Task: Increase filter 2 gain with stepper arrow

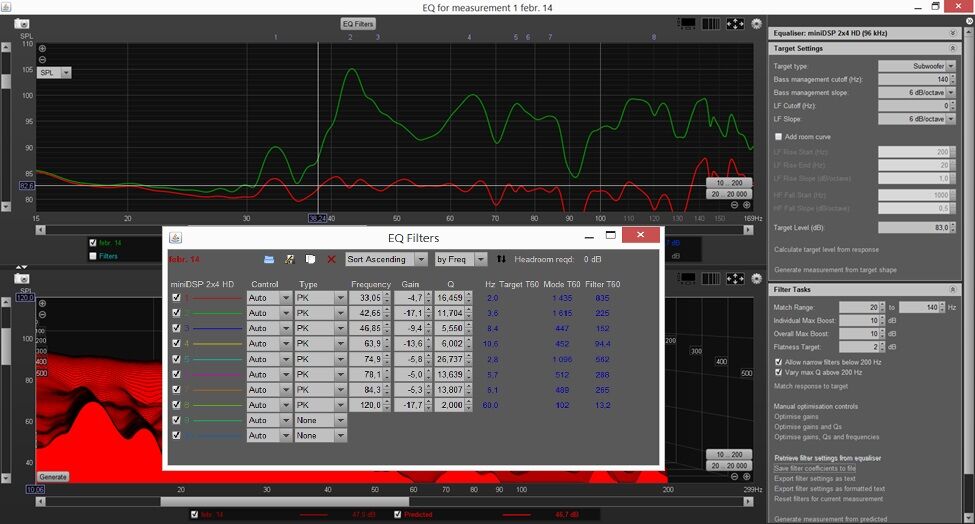Action: coord(428,310)
